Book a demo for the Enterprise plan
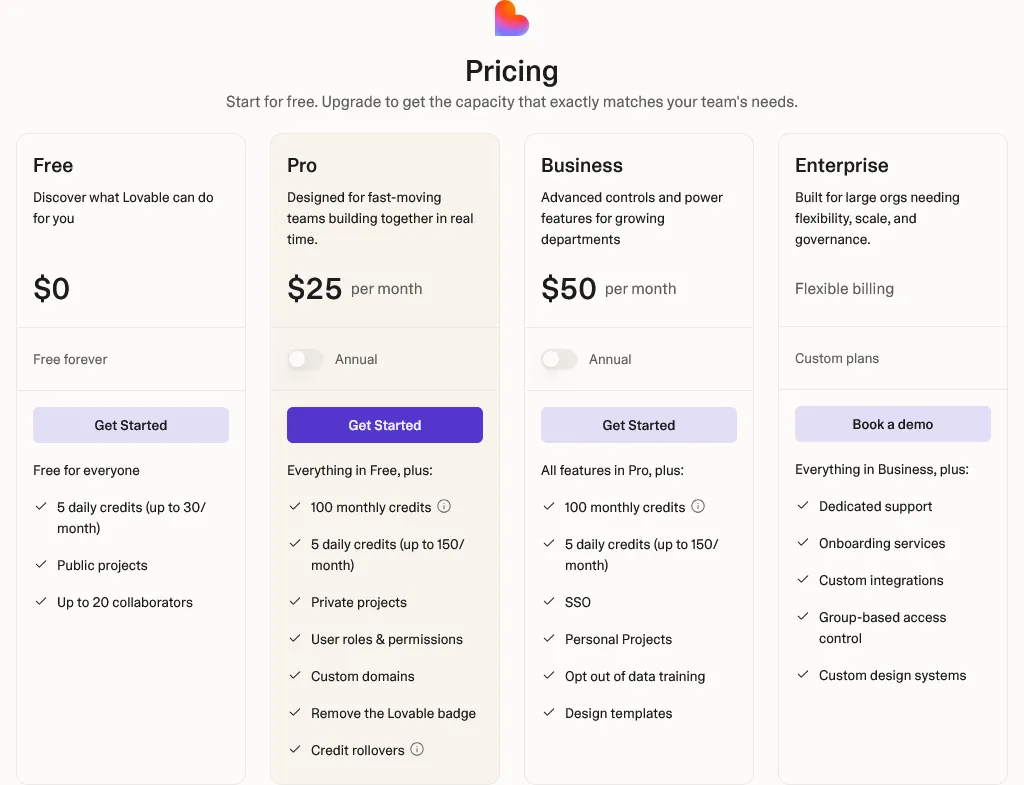 (892, 424)
